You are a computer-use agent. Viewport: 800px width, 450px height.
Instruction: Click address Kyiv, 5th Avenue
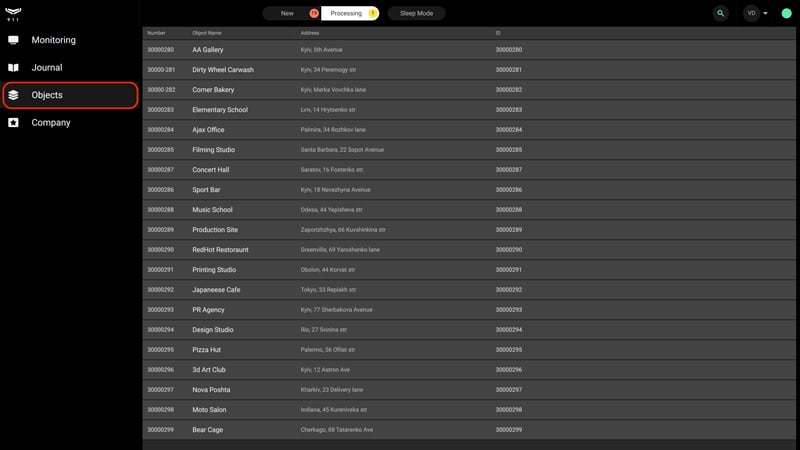pos(321,49)
